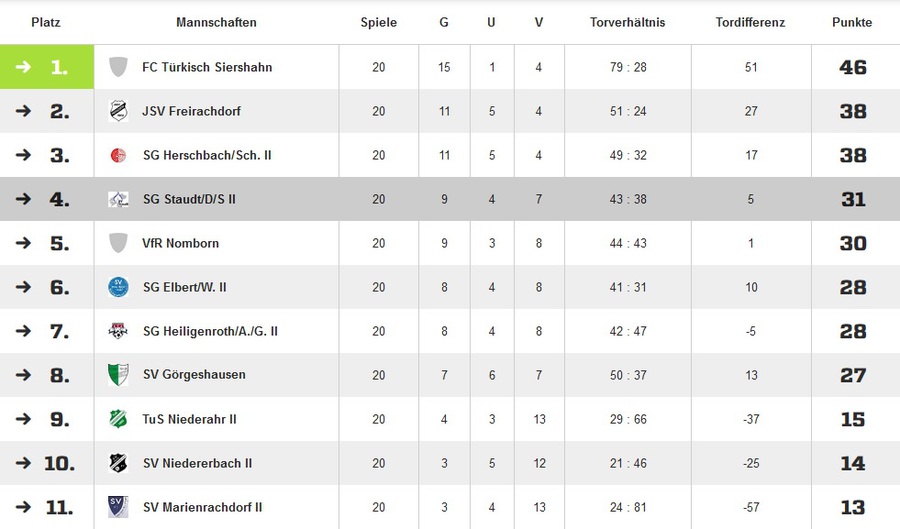Click the SV Görgeshausen green shield logo
900x529 pixels.
(x=118, y=375)
